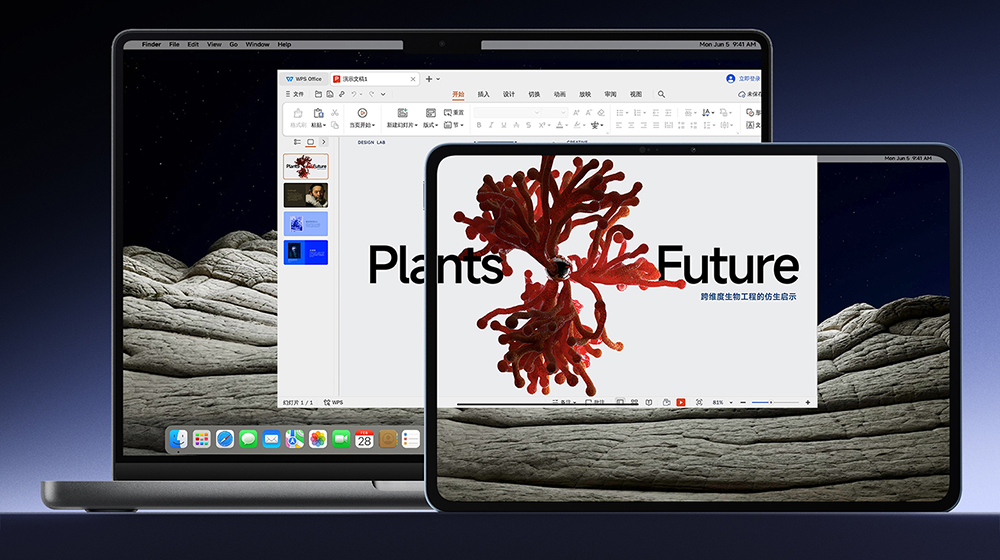Click the WPS Office home tab
Screen dimensions: 1000x560
pyautogui.click(x=304, y=79)
